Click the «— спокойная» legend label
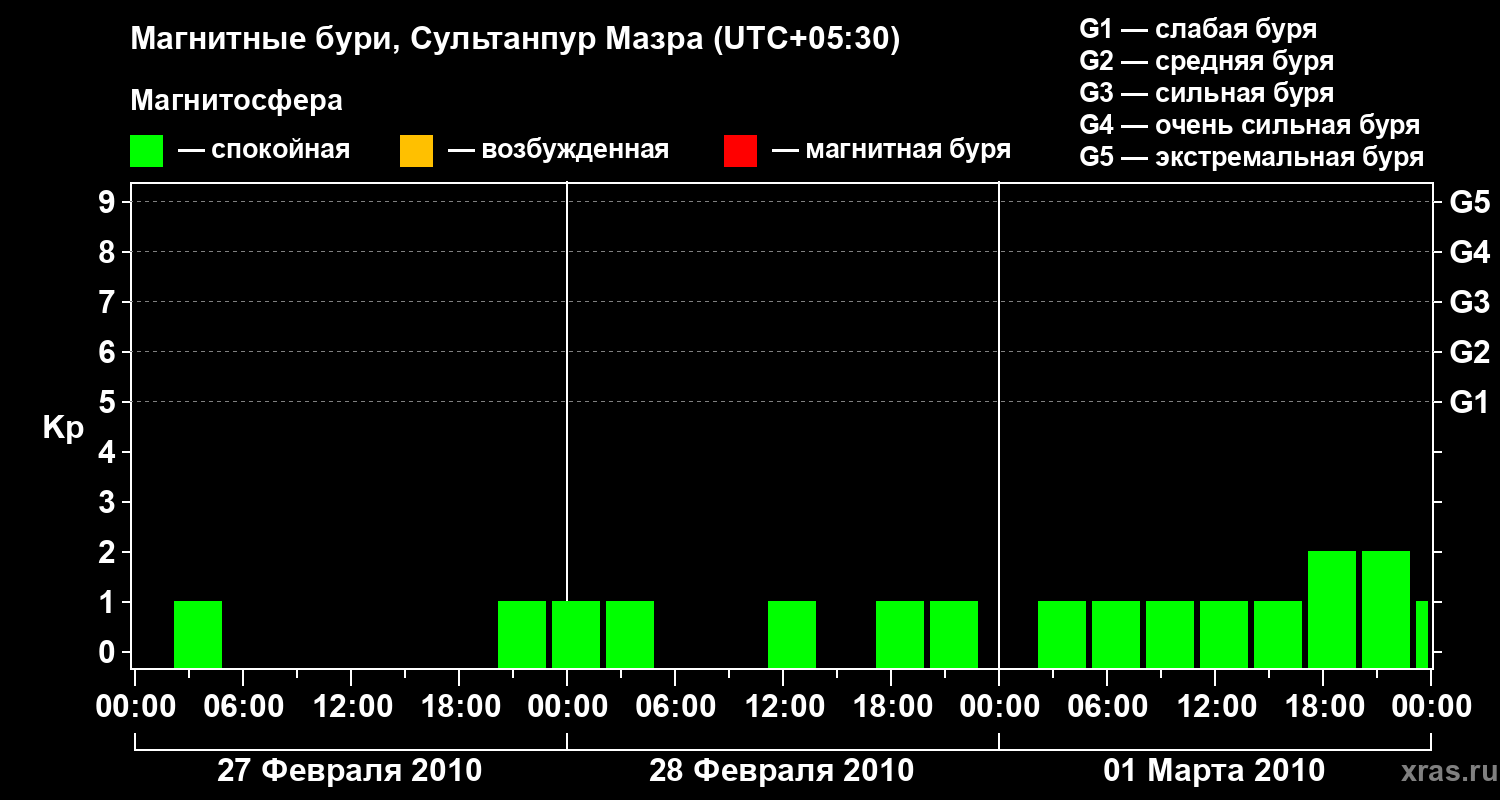 (x=264, y=151)
